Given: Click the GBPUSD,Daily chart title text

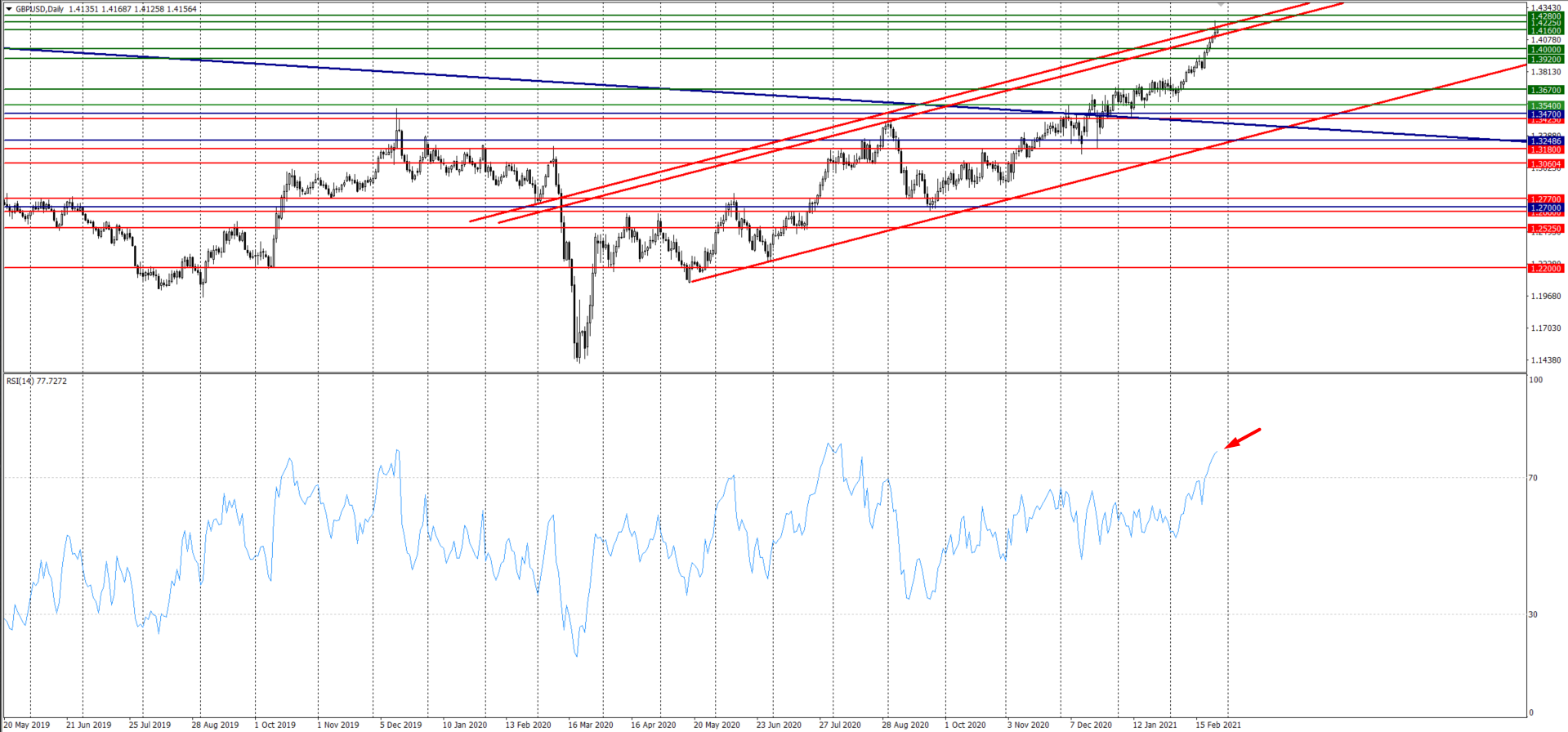Looking at the screenshot, I should coord(40,9).
